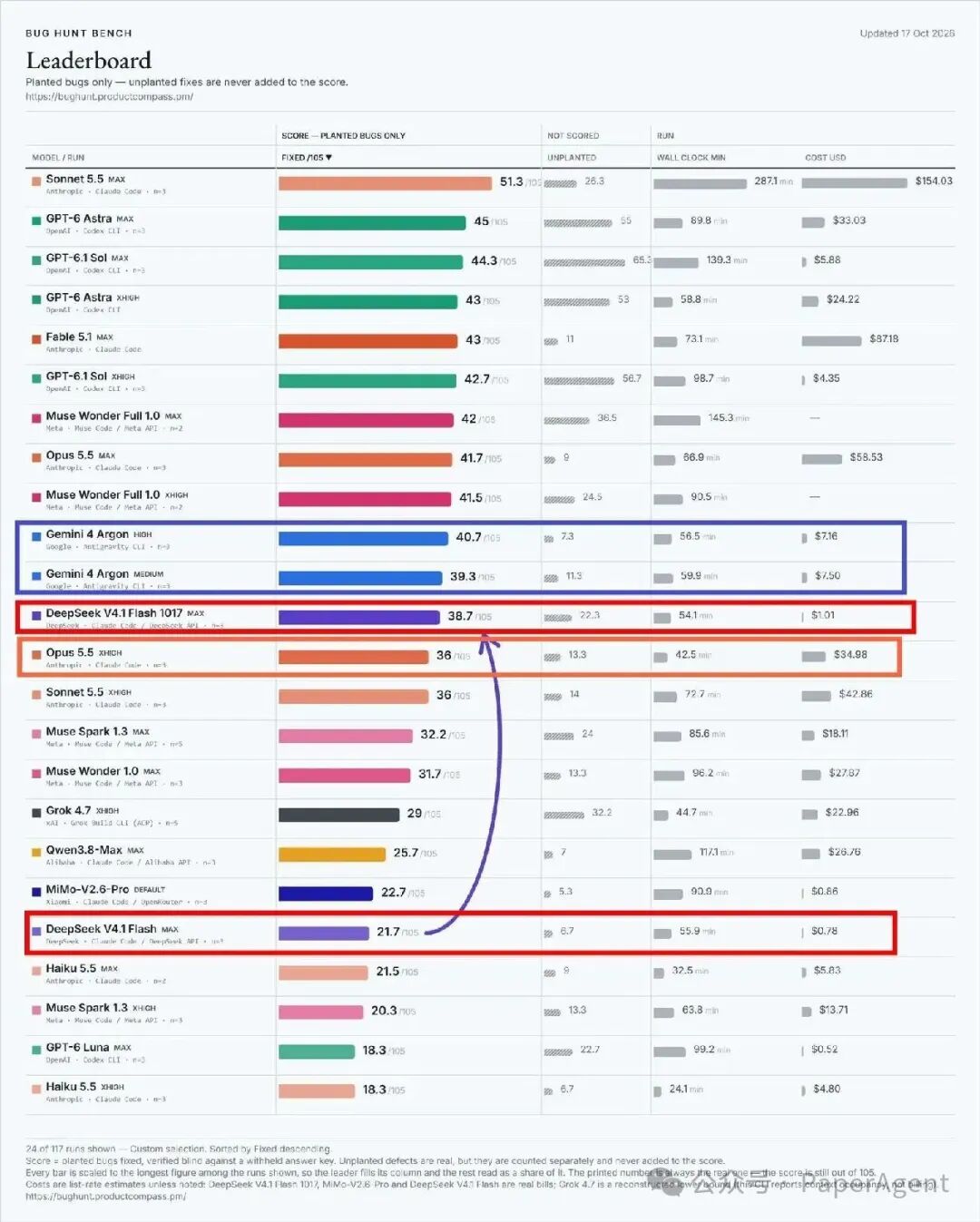Image resolution: width=980 pixels, height=1222 pixels.
Task: Open the bughunt URL under the subtitle
Action: (109, 96)
